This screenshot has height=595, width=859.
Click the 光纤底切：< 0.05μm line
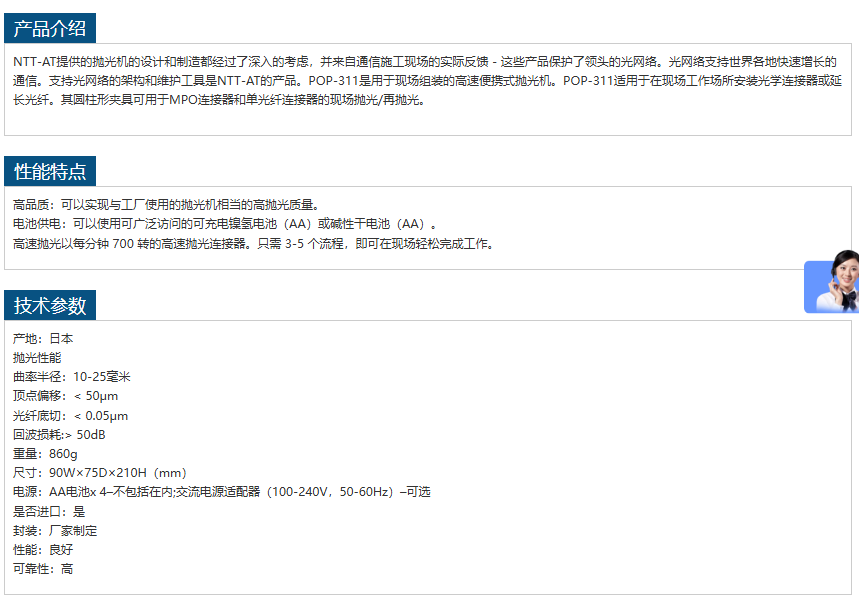pos(70,416)
